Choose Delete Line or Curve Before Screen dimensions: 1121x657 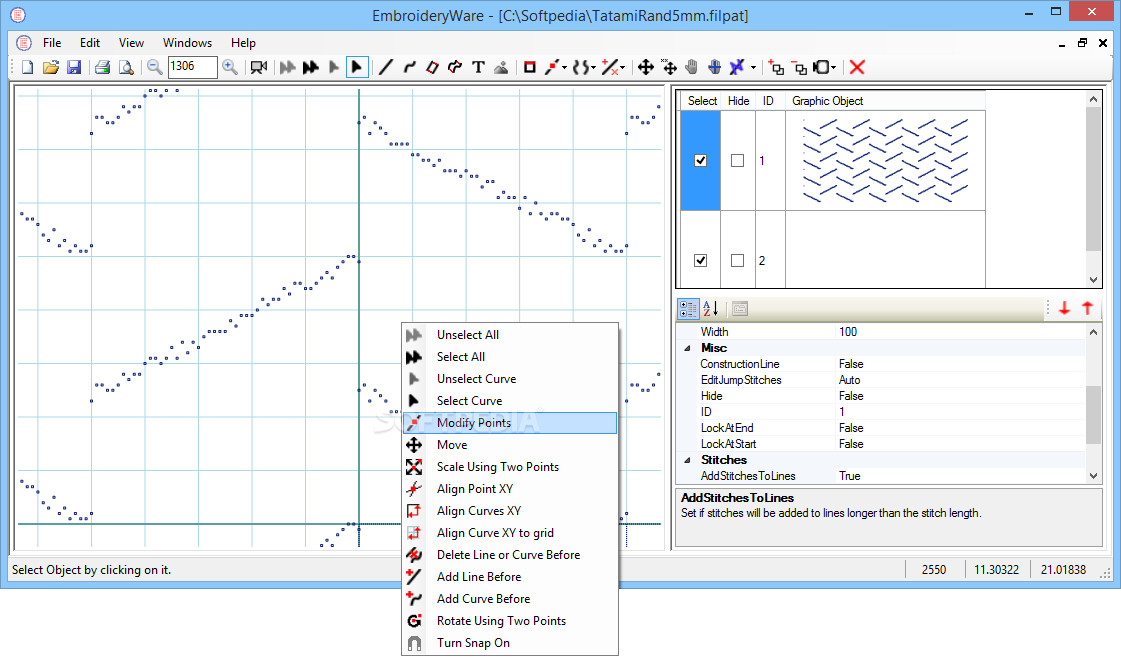(510, 555)
